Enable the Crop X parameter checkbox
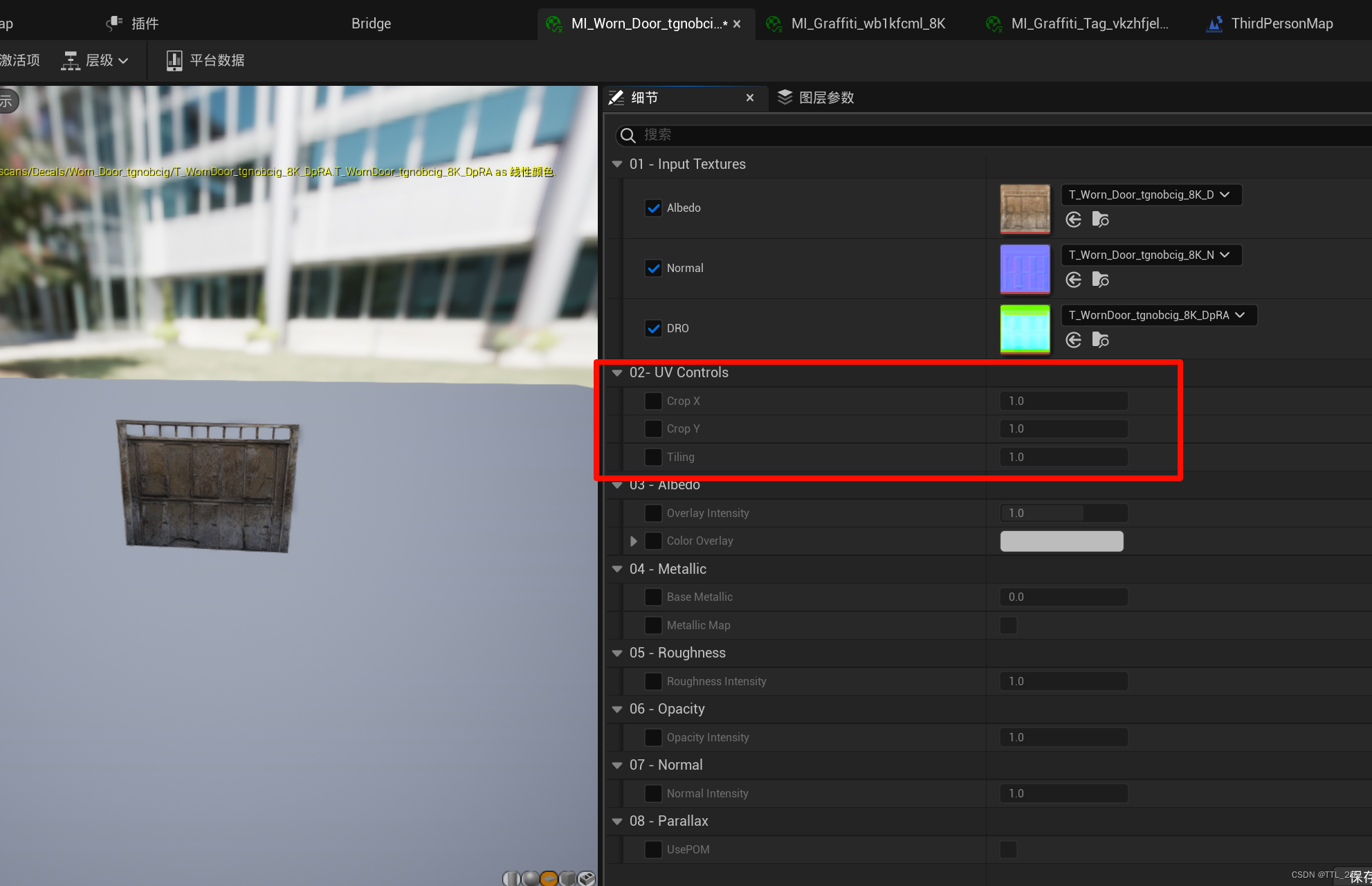 pyautogui.click(x=653, y=401)
